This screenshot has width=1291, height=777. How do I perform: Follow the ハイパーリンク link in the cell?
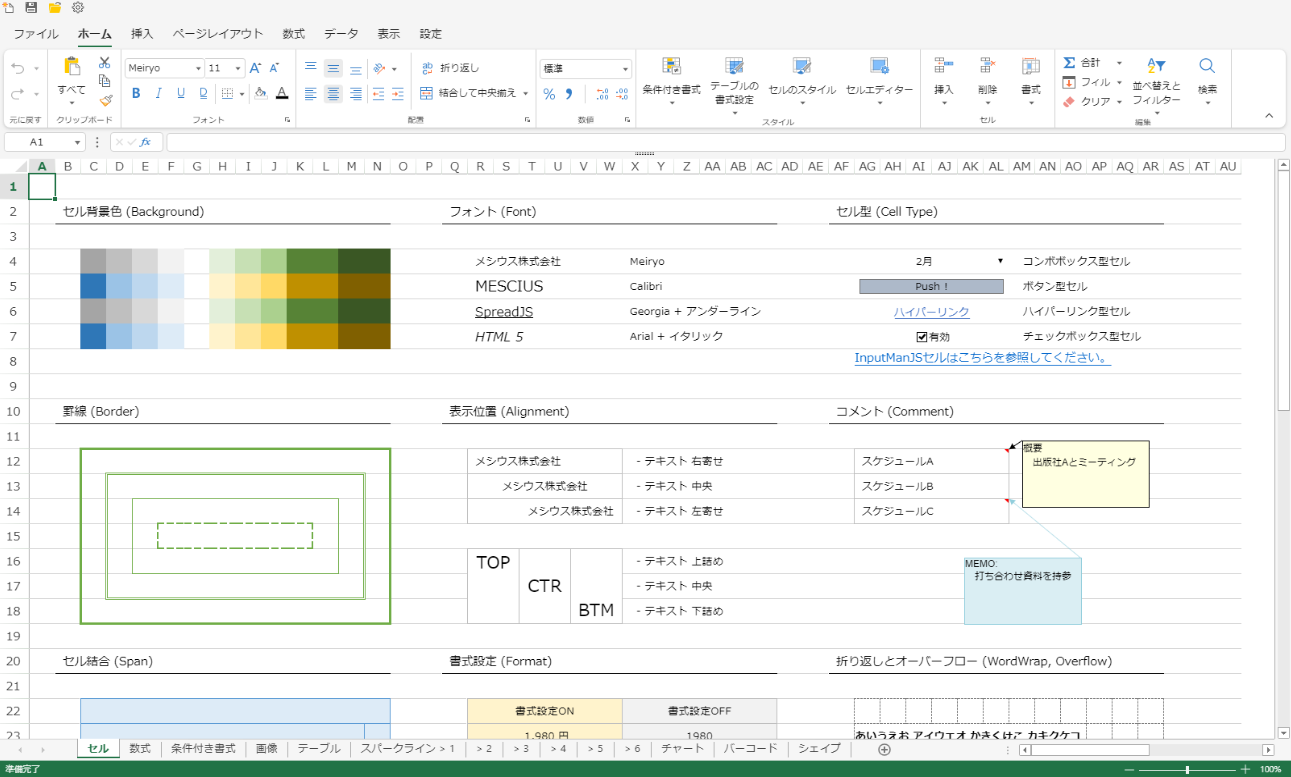pyautogui.click(x=931, y=312)
